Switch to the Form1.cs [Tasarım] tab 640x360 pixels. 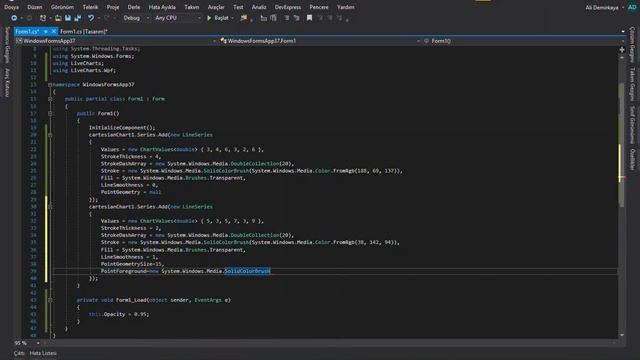pyautogui.click(x=84, y=31)
